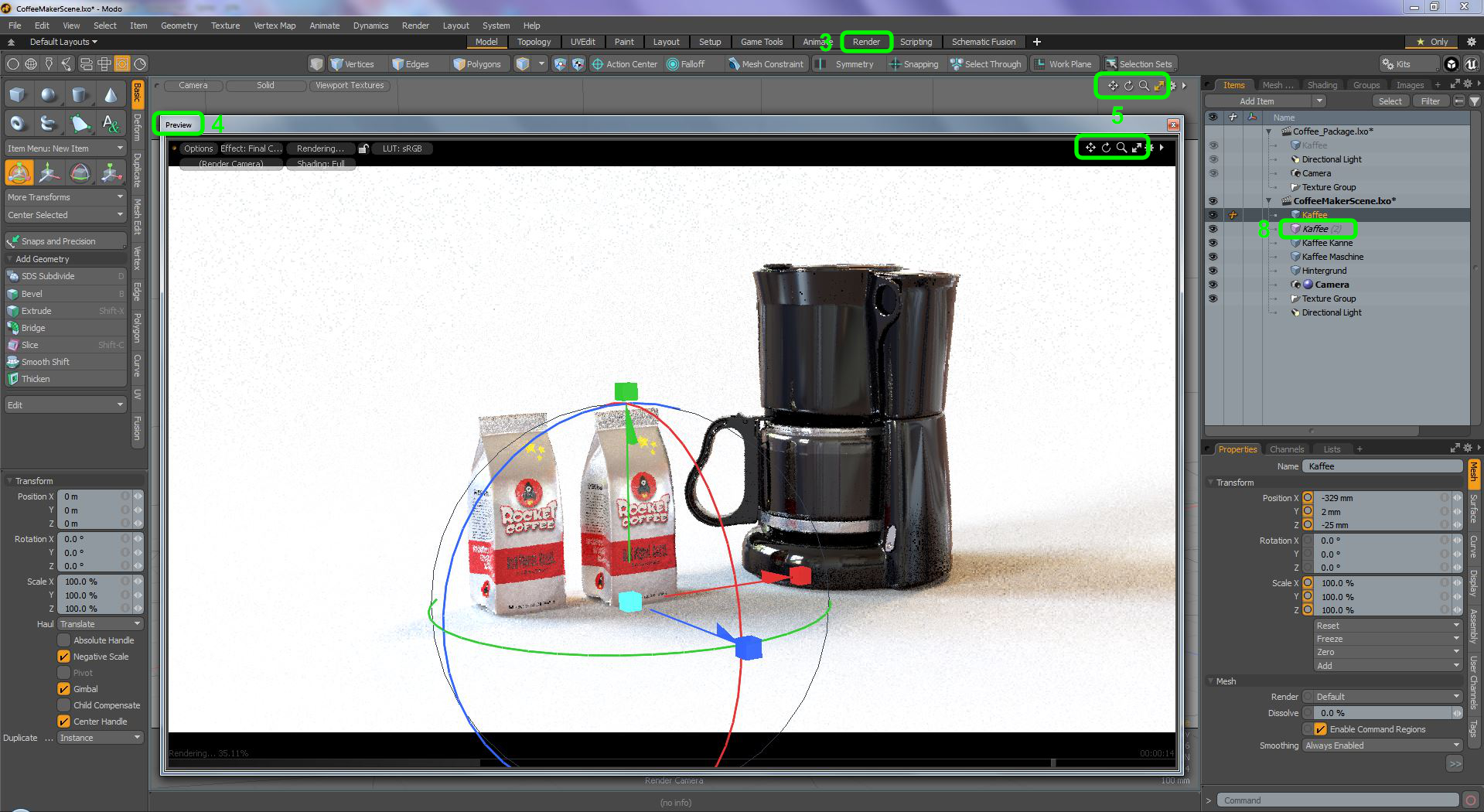Click the Preview window zoom magnifier icon
This screenshot has width=1484, height=812.
click(x=1121, y=148)
